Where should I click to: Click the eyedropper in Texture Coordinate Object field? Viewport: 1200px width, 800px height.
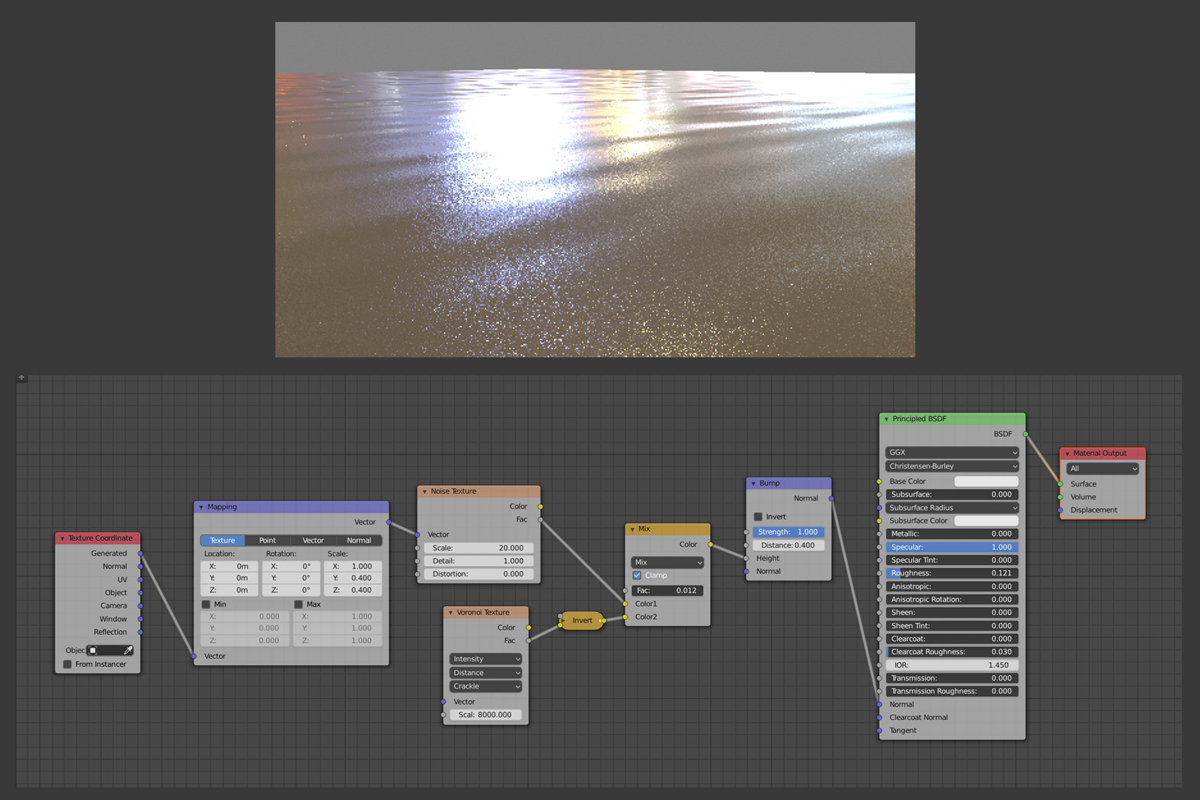coord(128,650)
